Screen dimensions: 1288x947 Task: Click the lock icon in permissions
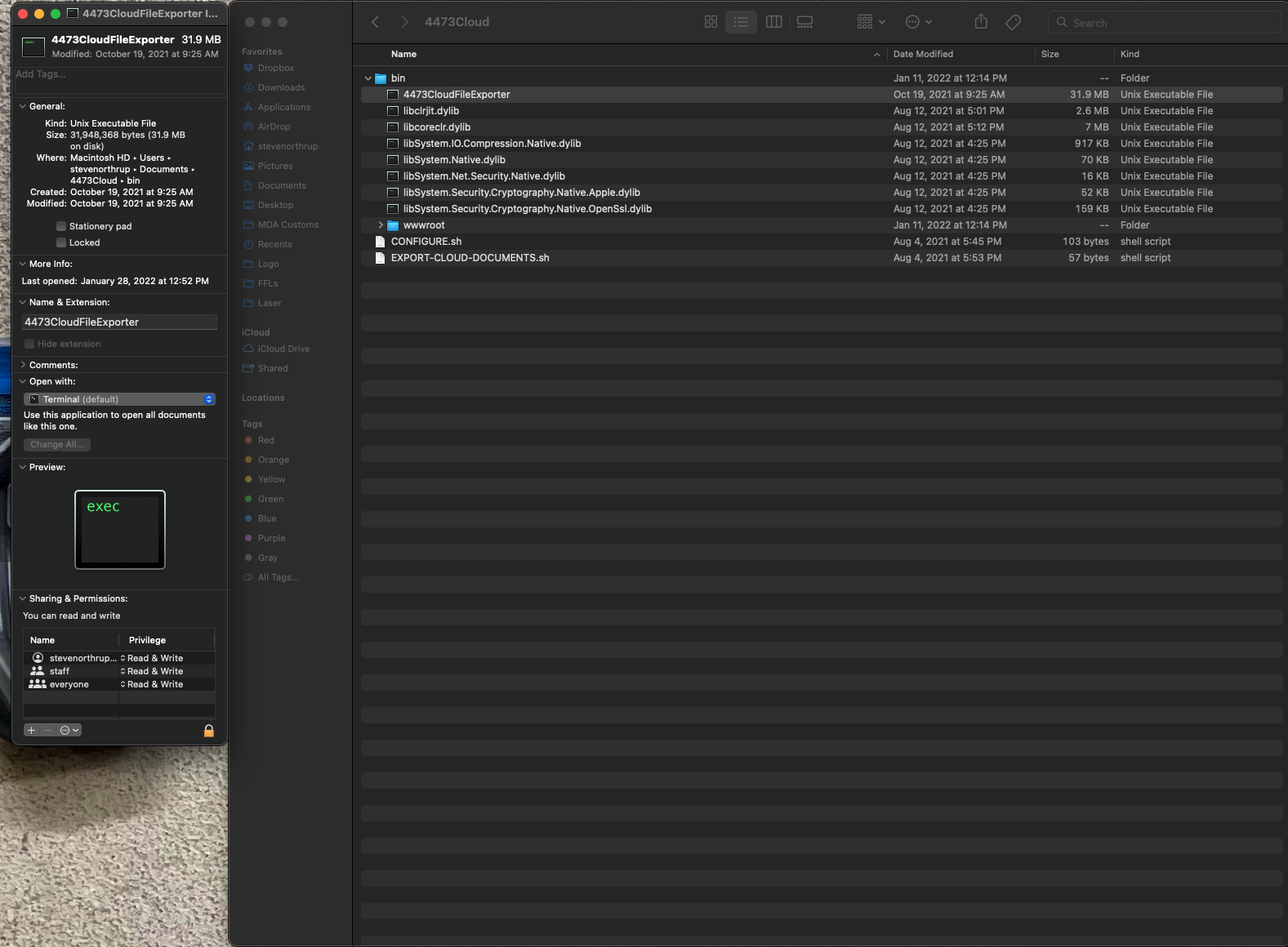point(208,731)
